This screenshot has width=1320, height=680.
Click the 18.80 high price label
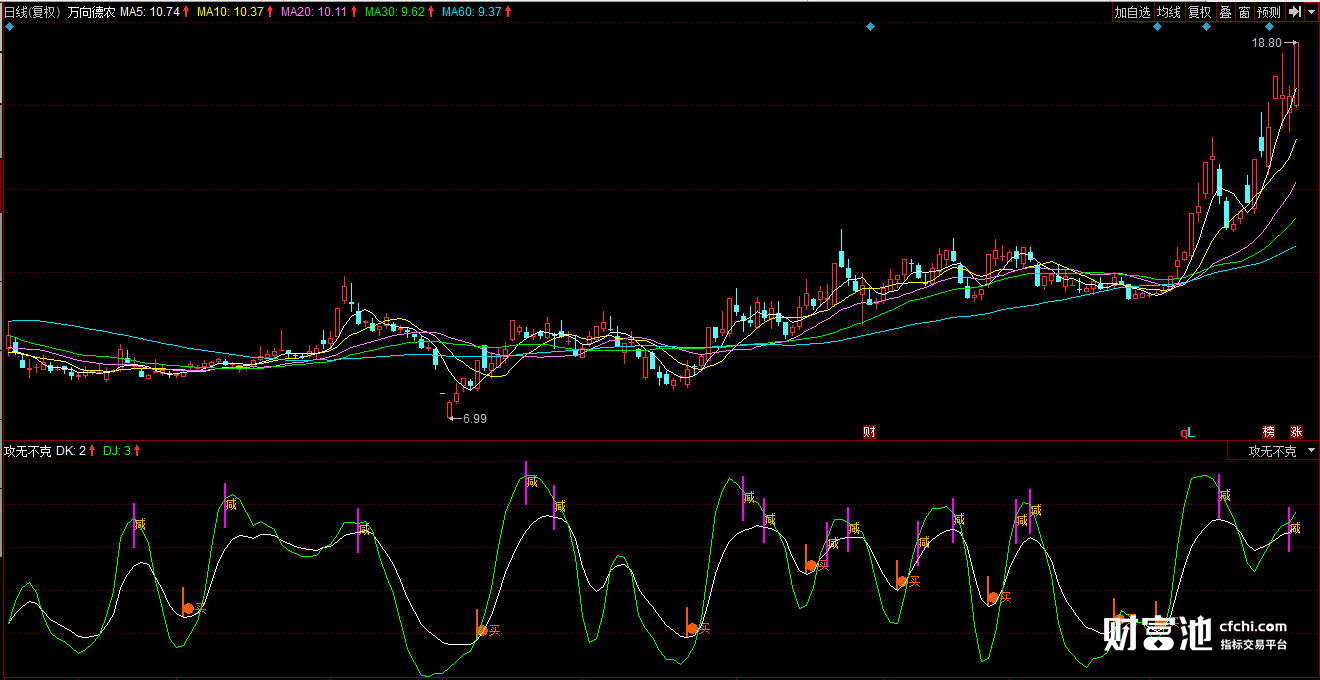[x=1266, y=44]
